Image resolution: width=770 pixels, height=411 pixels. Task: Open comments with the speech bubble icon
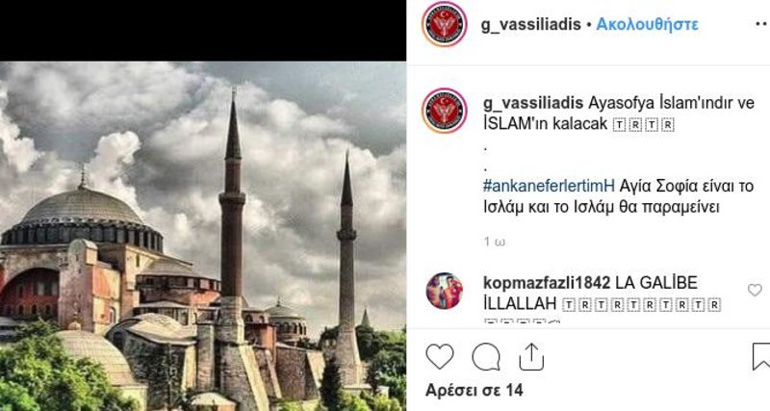click(x=486, y=356)
